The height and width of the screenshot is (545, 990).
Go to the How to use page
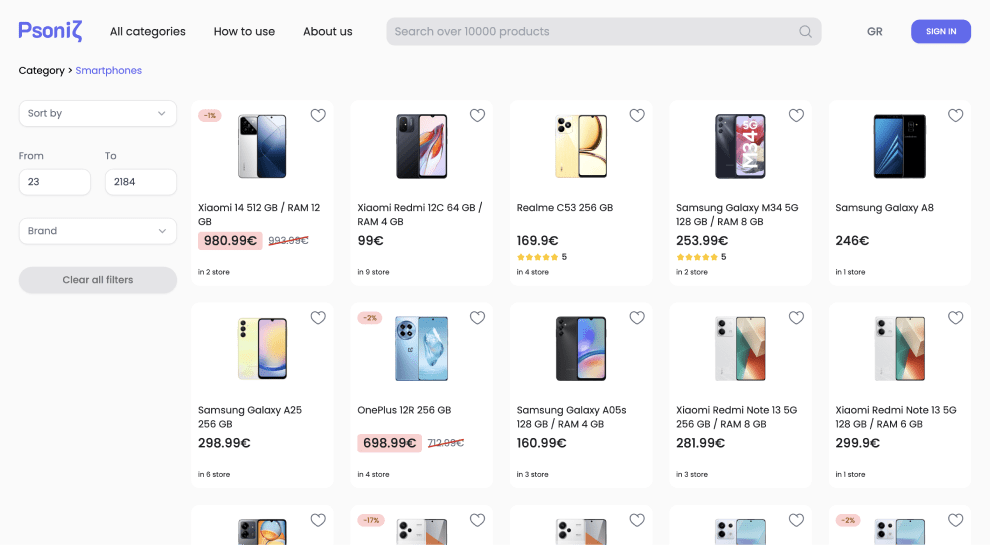[x=244, y=32]
